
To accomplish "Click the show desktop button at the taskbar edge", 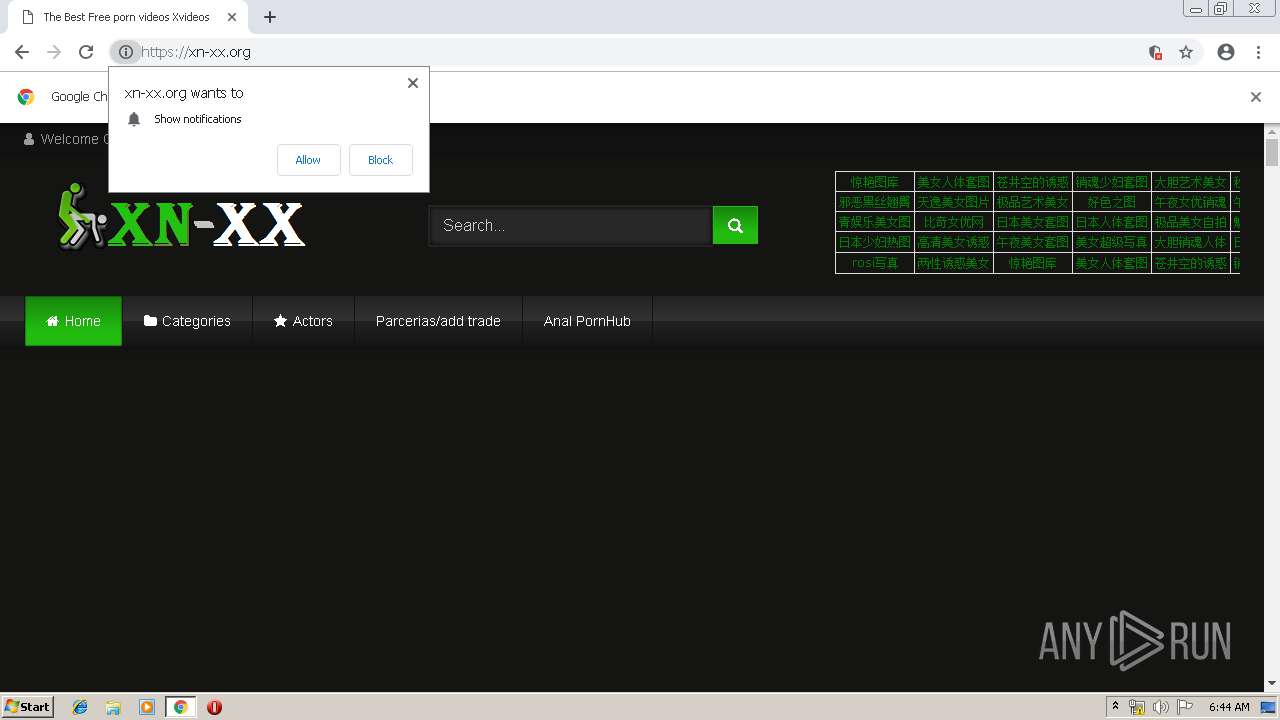I will [x=1269, y=707].
